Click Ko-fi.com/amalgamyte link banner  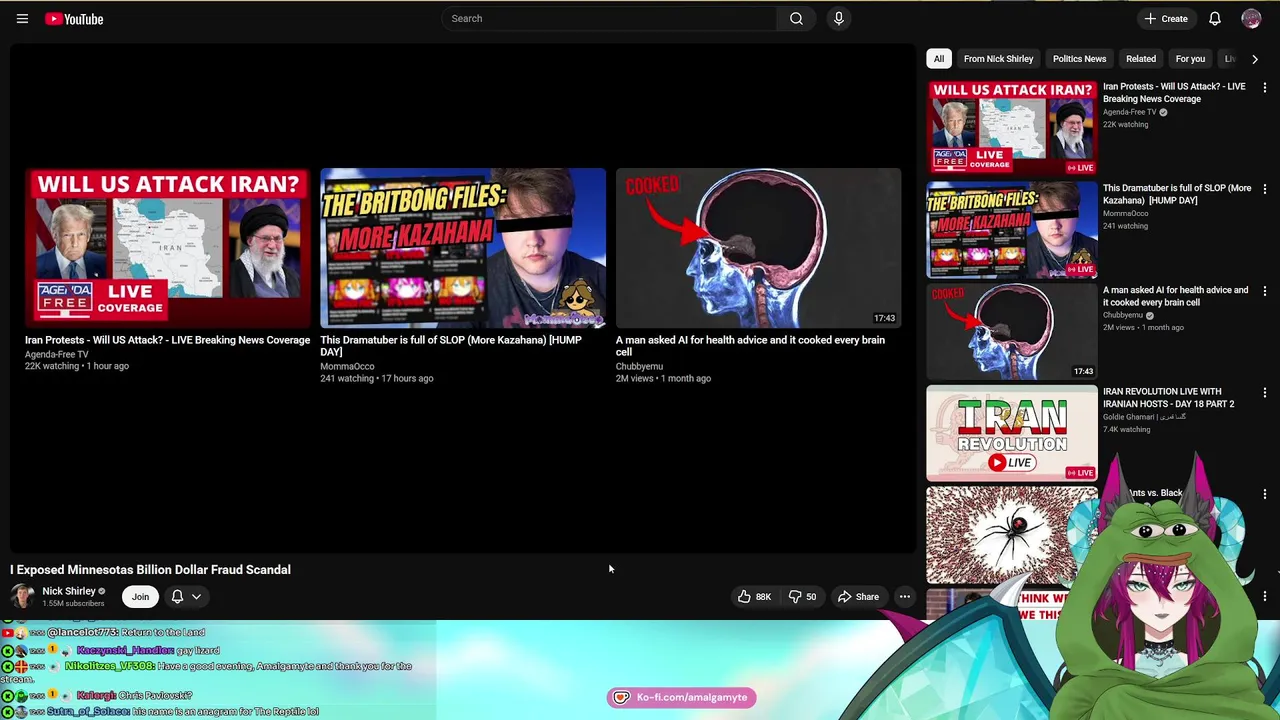(x=682, y=697)
